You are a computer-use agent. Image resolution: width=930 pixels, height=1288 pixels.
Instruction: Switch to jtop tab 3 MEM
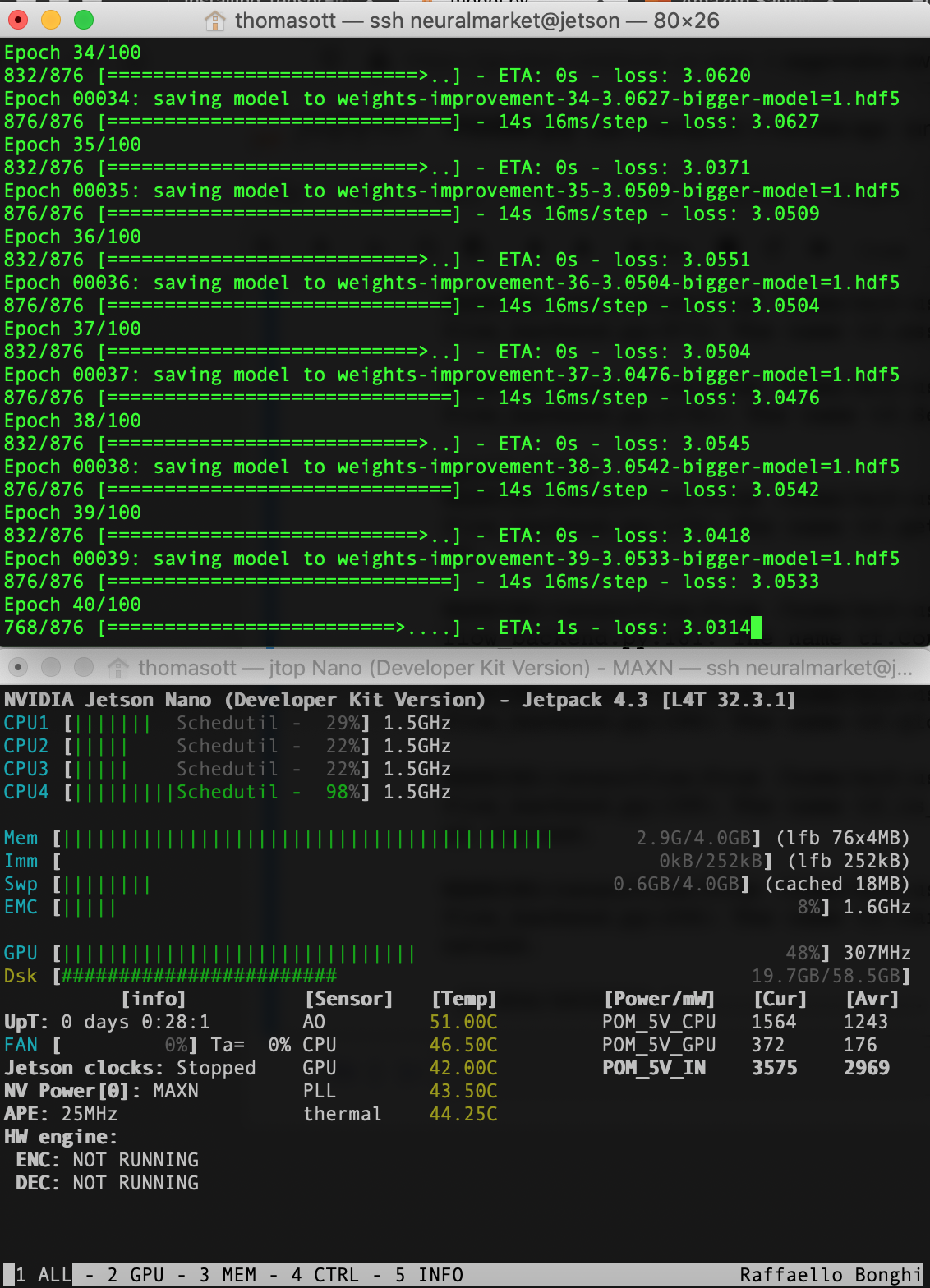228,1275
